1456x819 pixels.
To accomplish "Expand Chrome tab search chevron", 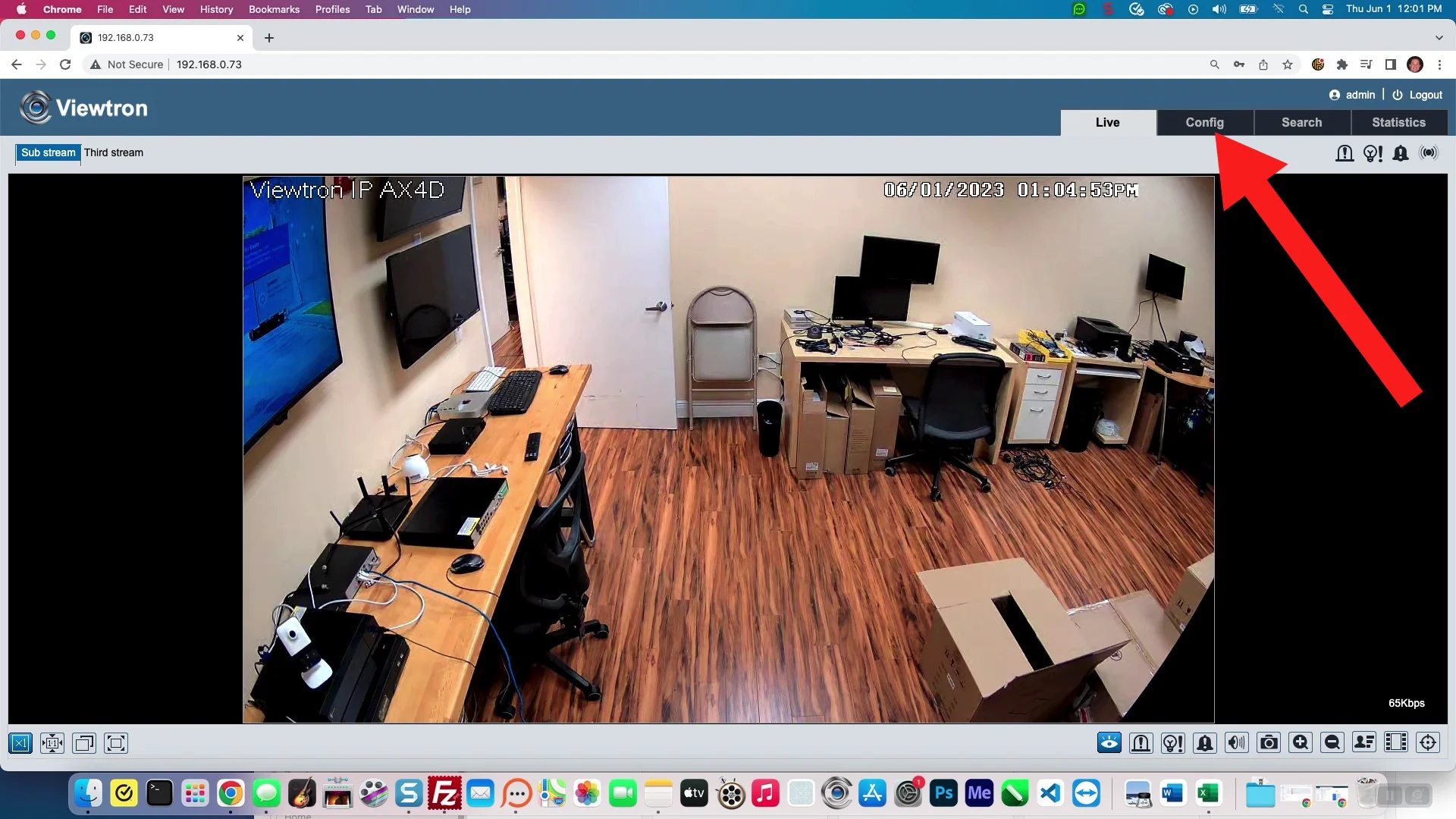I will pos(1439,37).
